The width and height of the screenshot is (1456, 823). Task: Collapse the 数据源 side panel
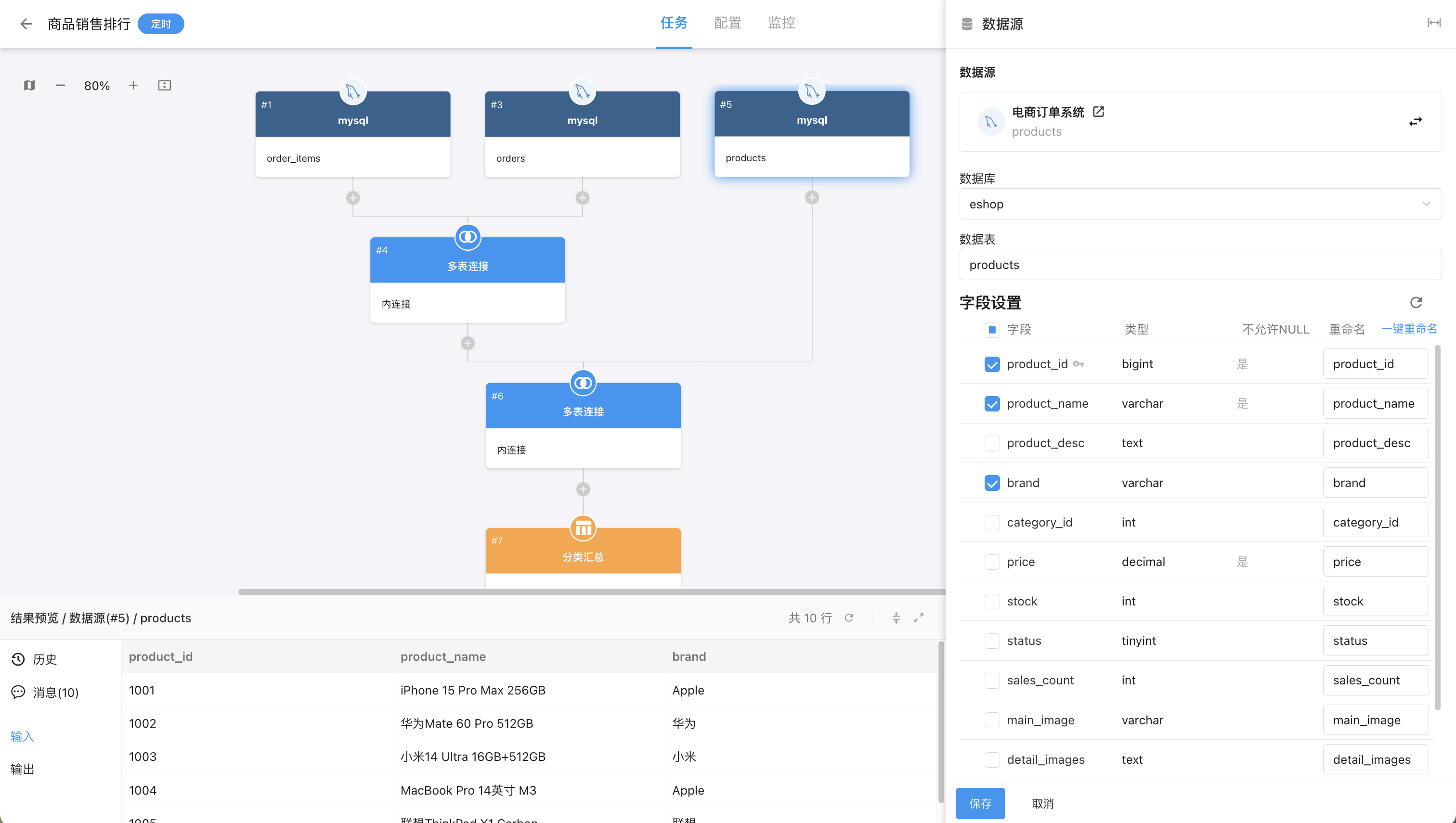[x=1433, y=23]
